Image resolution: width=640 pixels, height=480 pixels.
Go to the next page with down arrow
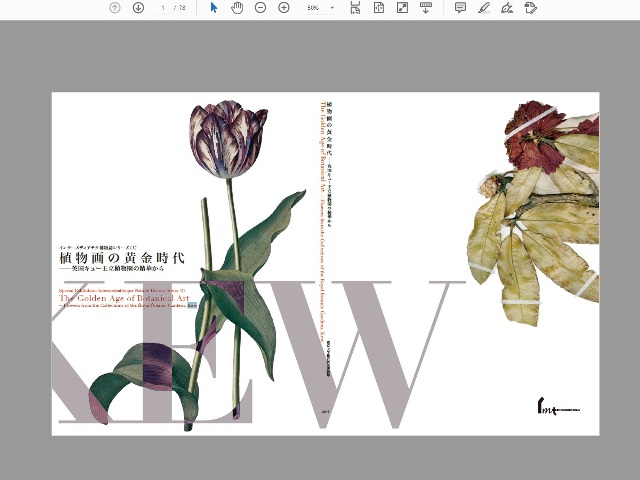pyautogui.click(x=138, y=7)
